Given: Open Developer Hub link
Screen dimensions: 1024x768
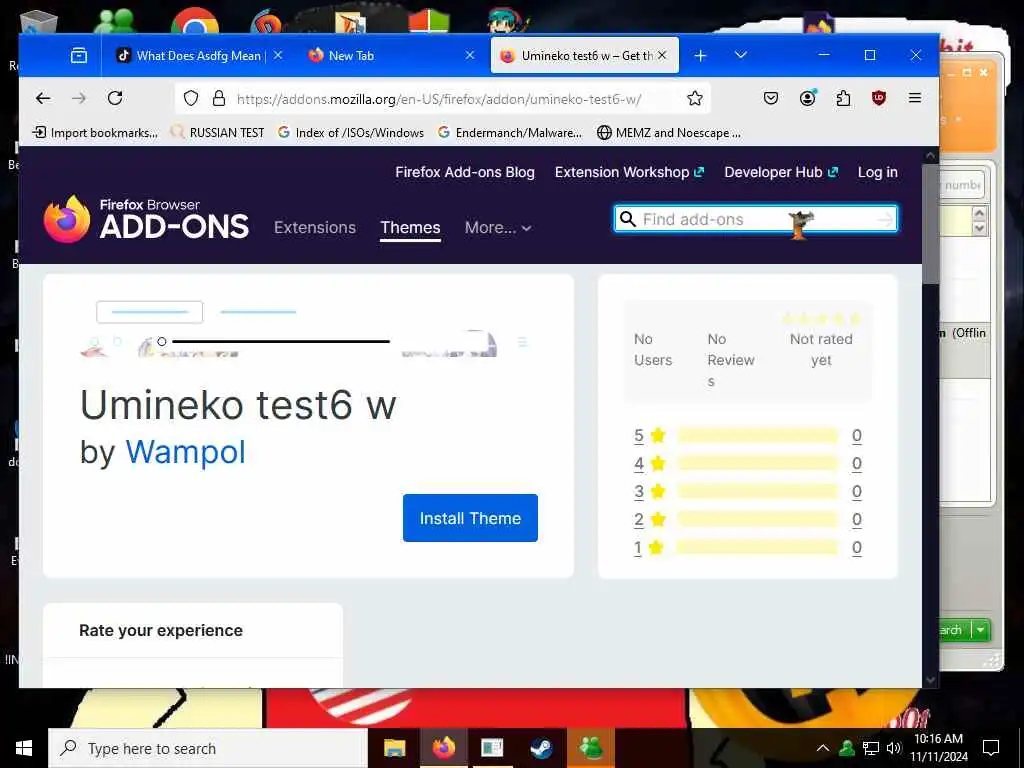Looking at the screenshot, I should click(781, 172).
